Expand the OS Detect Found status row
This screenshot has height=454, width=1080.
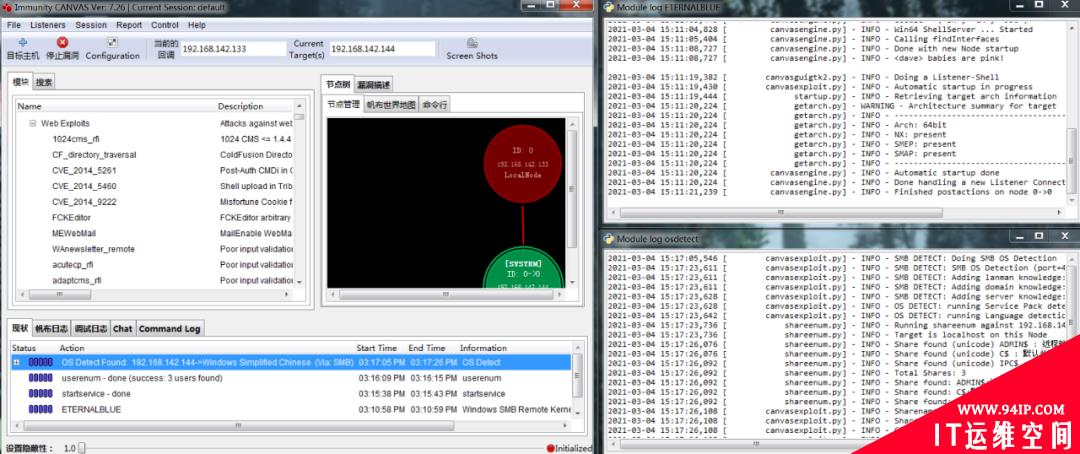(x=17, y=362)
